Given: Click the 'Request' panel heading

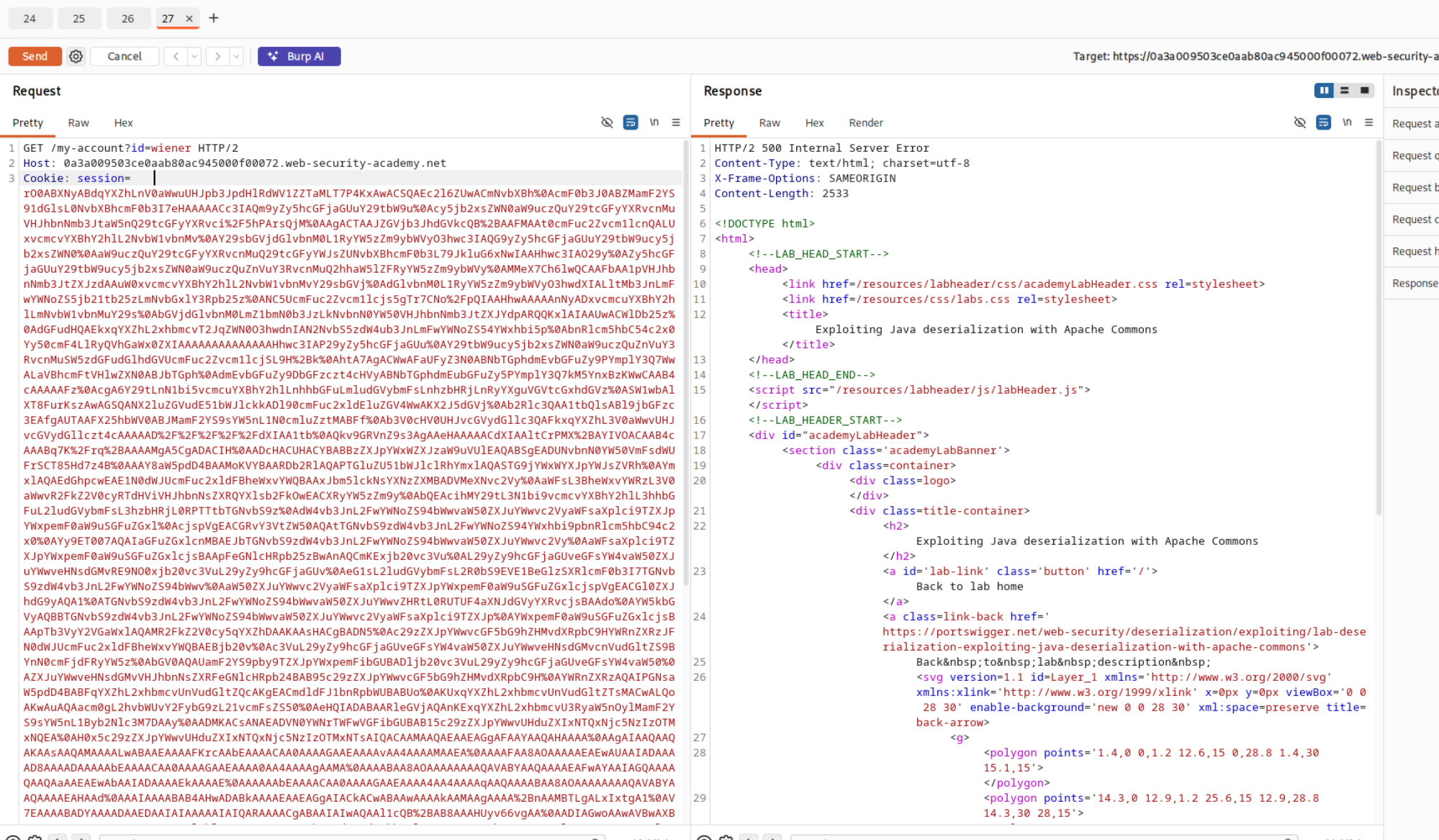Looking at the screenshot, I should [x=37, y=91].
